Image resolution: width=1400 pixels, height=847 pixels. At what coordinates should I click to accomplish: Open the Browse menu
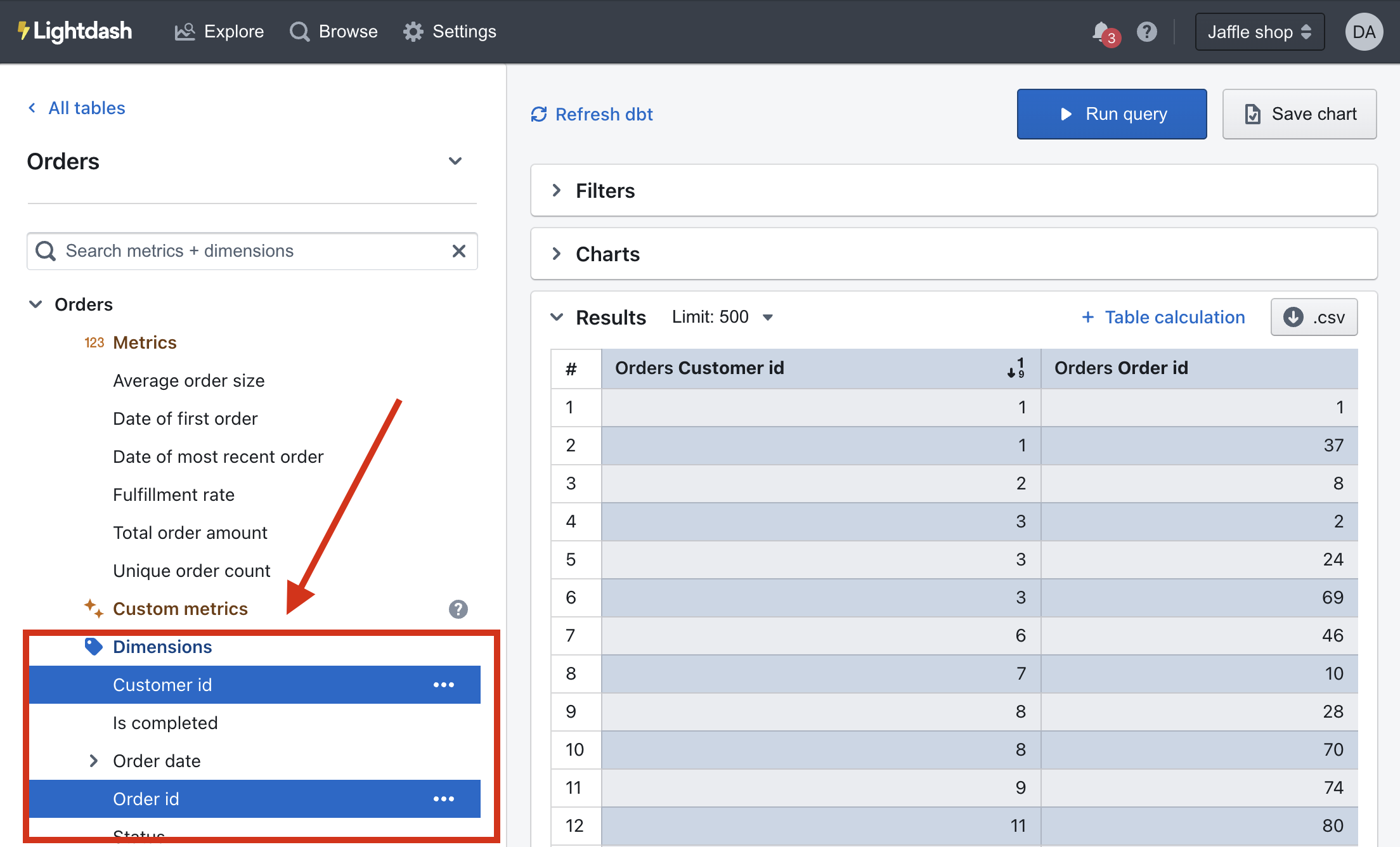coord(334,32)
